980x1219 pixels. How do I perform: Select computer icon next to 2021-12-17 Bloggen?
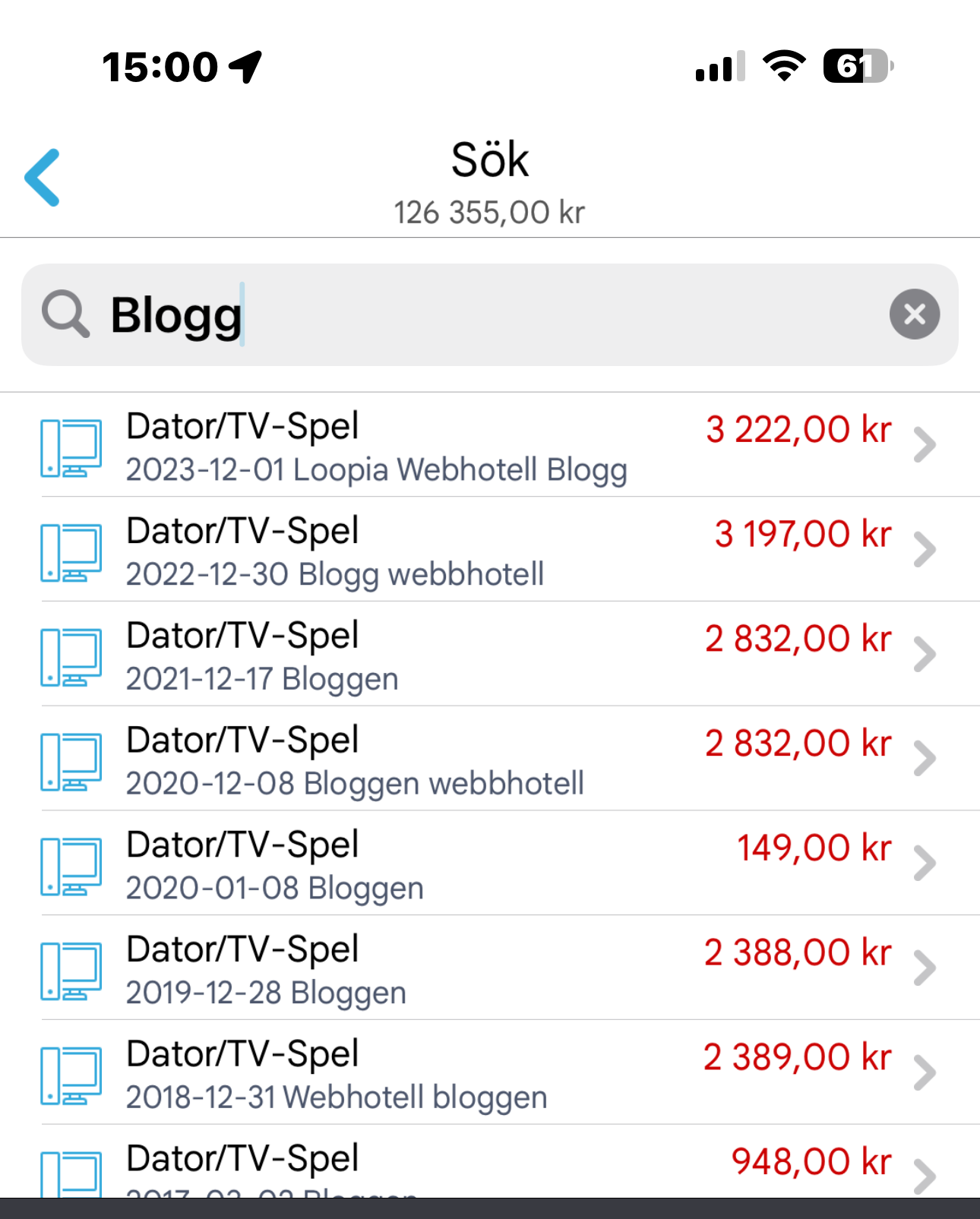click(x=71, y=657)
